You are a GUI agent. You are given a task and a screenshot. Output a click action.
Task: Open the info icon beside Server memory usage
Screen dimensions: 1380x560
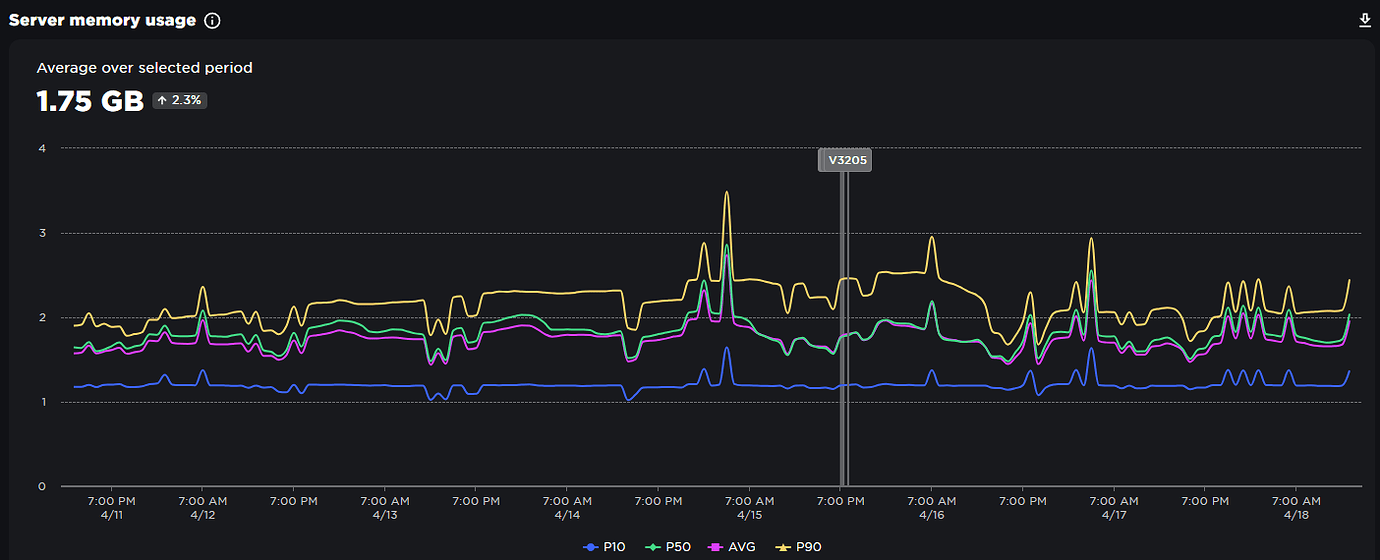[212, 20]
